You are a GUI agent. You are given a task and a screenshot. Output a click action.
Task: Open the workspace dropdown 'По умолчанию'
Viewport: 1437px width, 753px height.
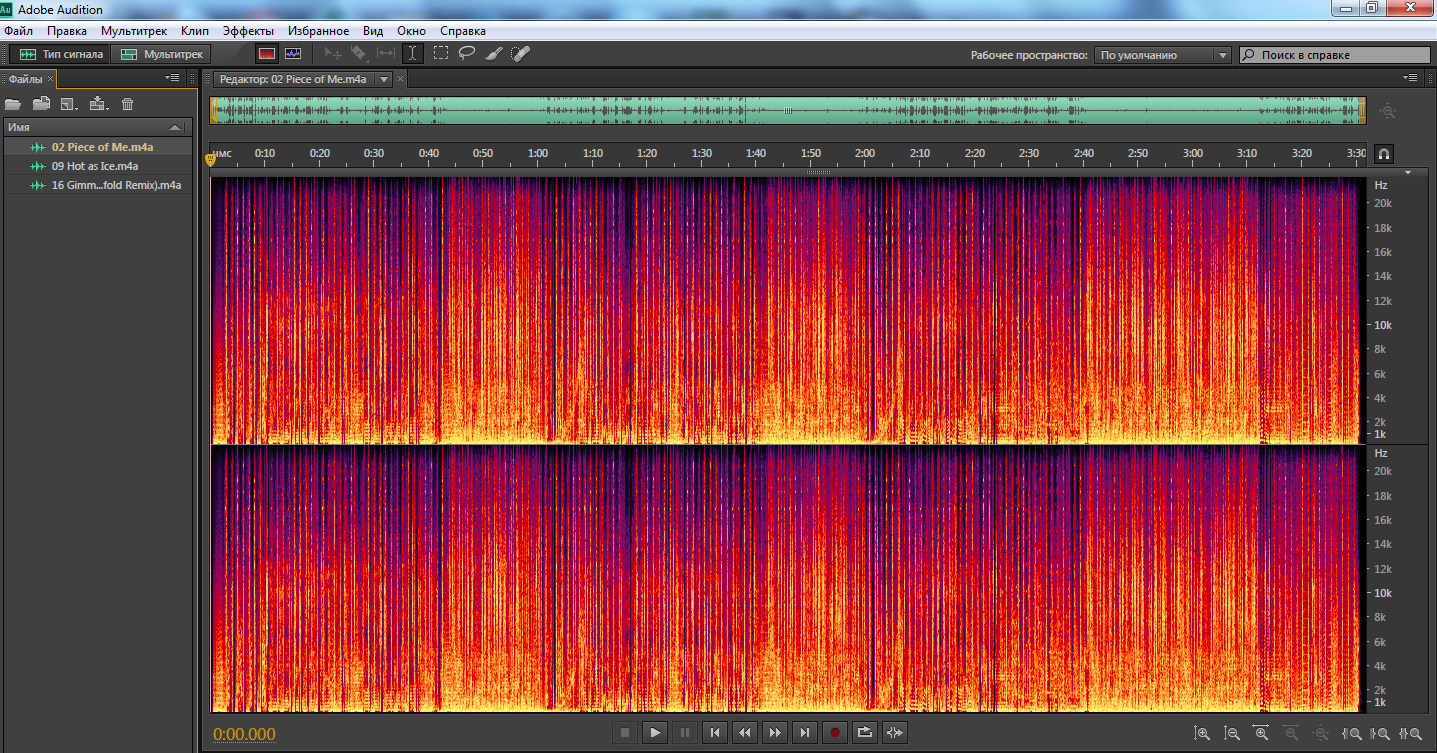[1162, 55]
